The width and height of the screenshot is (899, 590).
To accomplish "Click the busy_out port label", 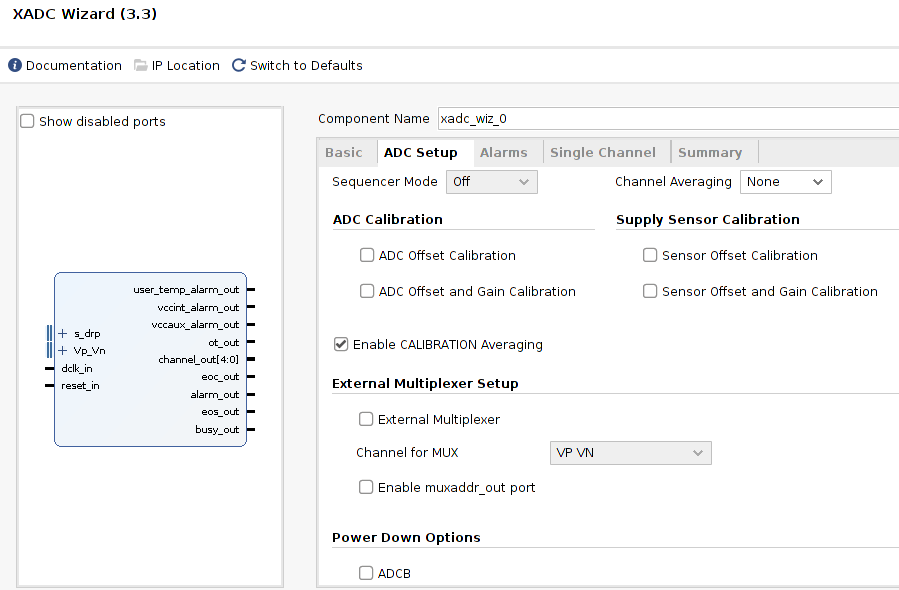I will point(217,429).
